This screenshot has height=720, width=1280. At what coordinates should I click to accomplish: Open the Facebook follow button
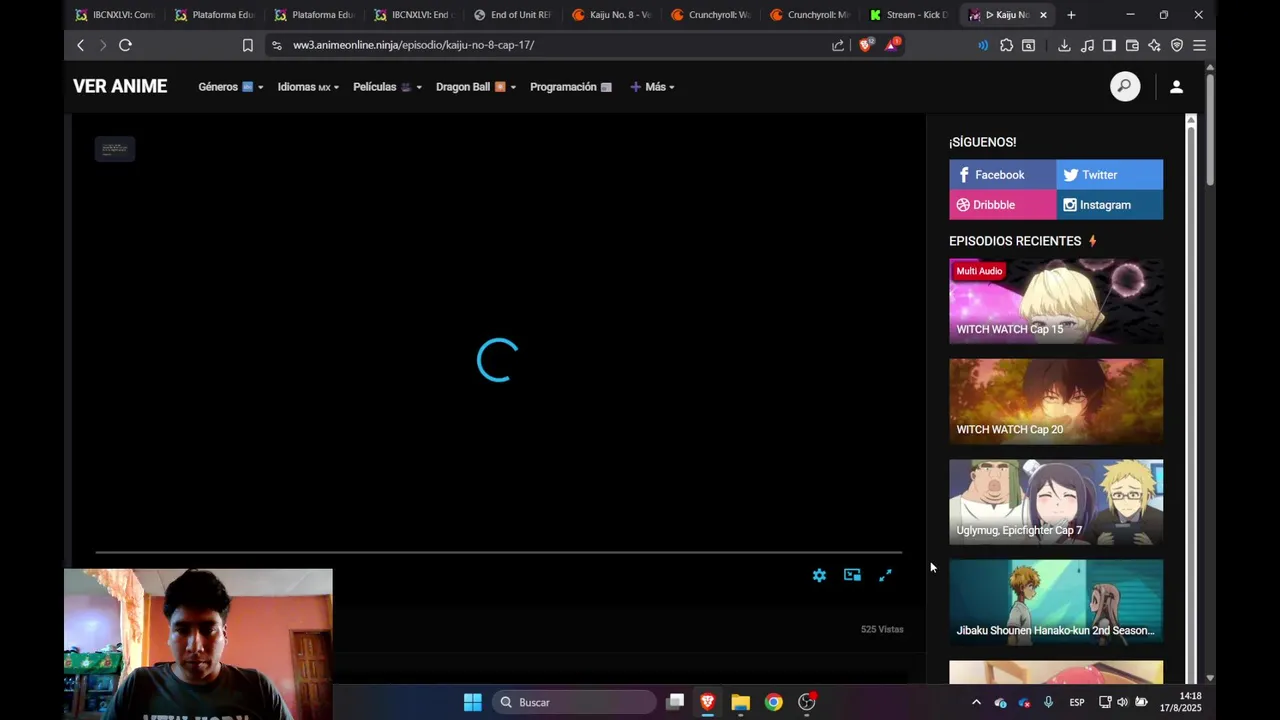[x=1002, y=175]
